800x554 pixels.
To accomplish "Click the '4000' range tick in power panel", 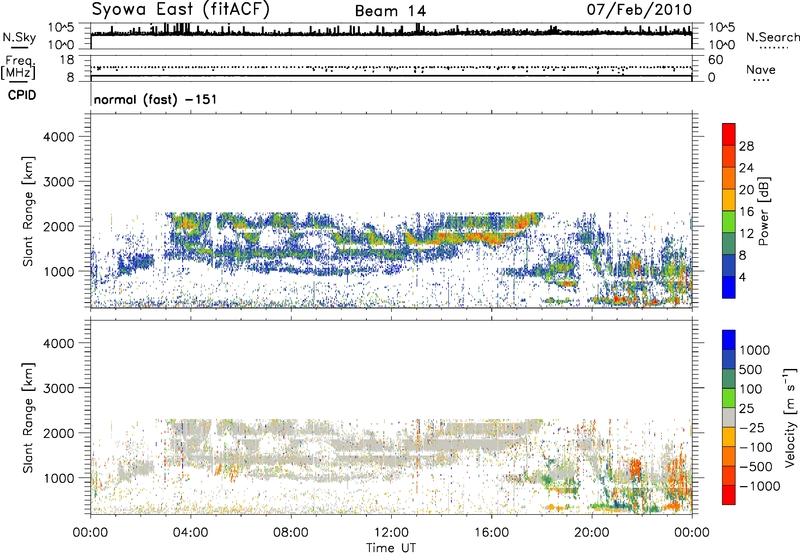I will [x=59, y=137].
